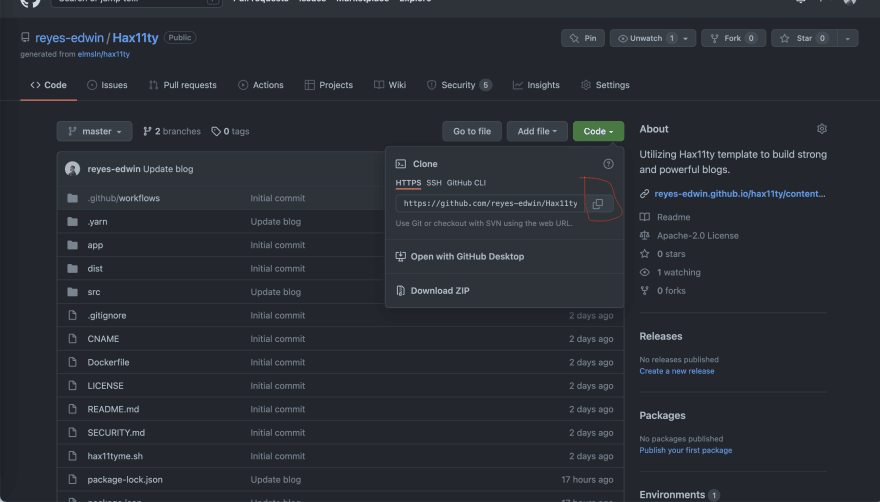880x502 pixels.
Task: Click the CNAME file icon
Action: point(72,339)
